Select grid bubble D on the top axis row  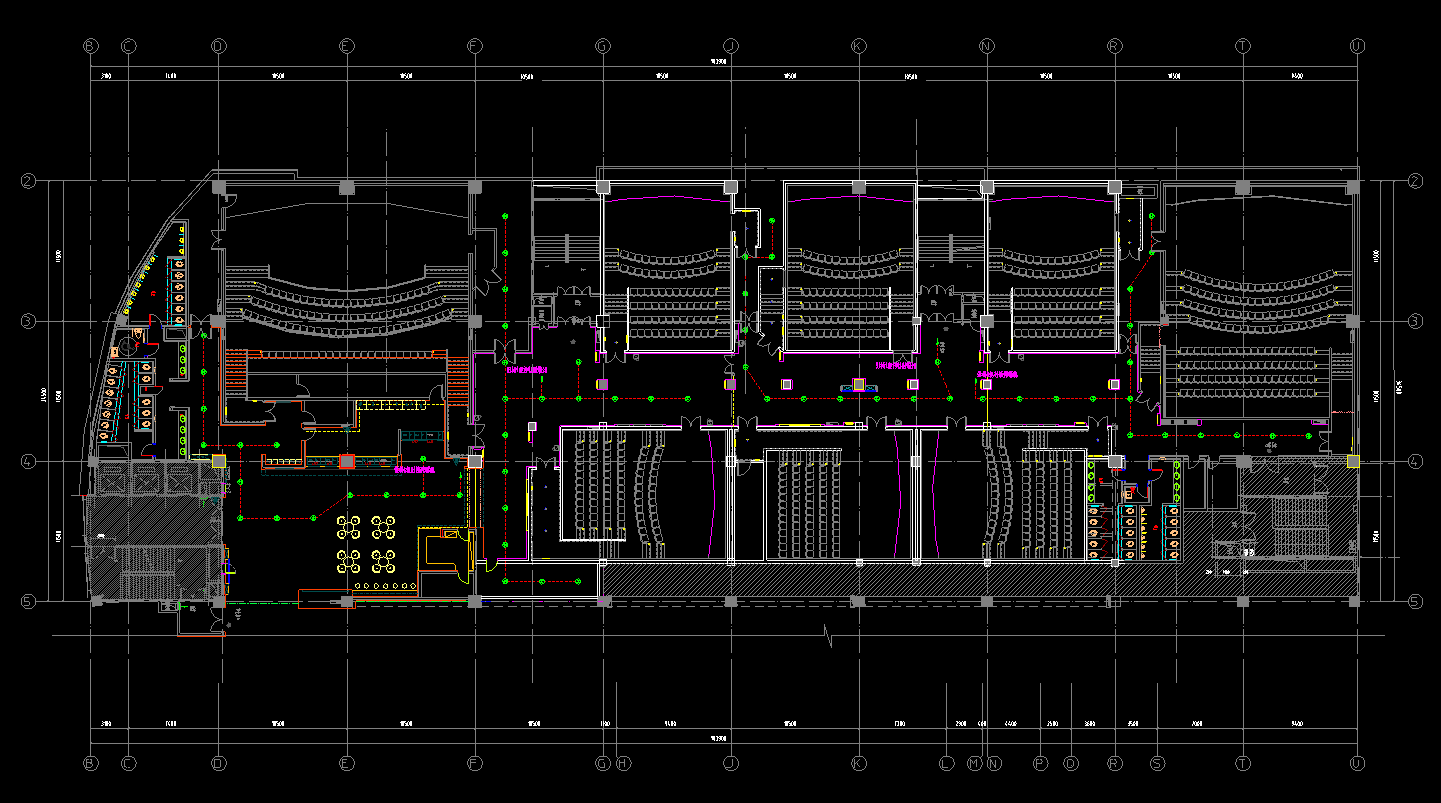(219, 46)
